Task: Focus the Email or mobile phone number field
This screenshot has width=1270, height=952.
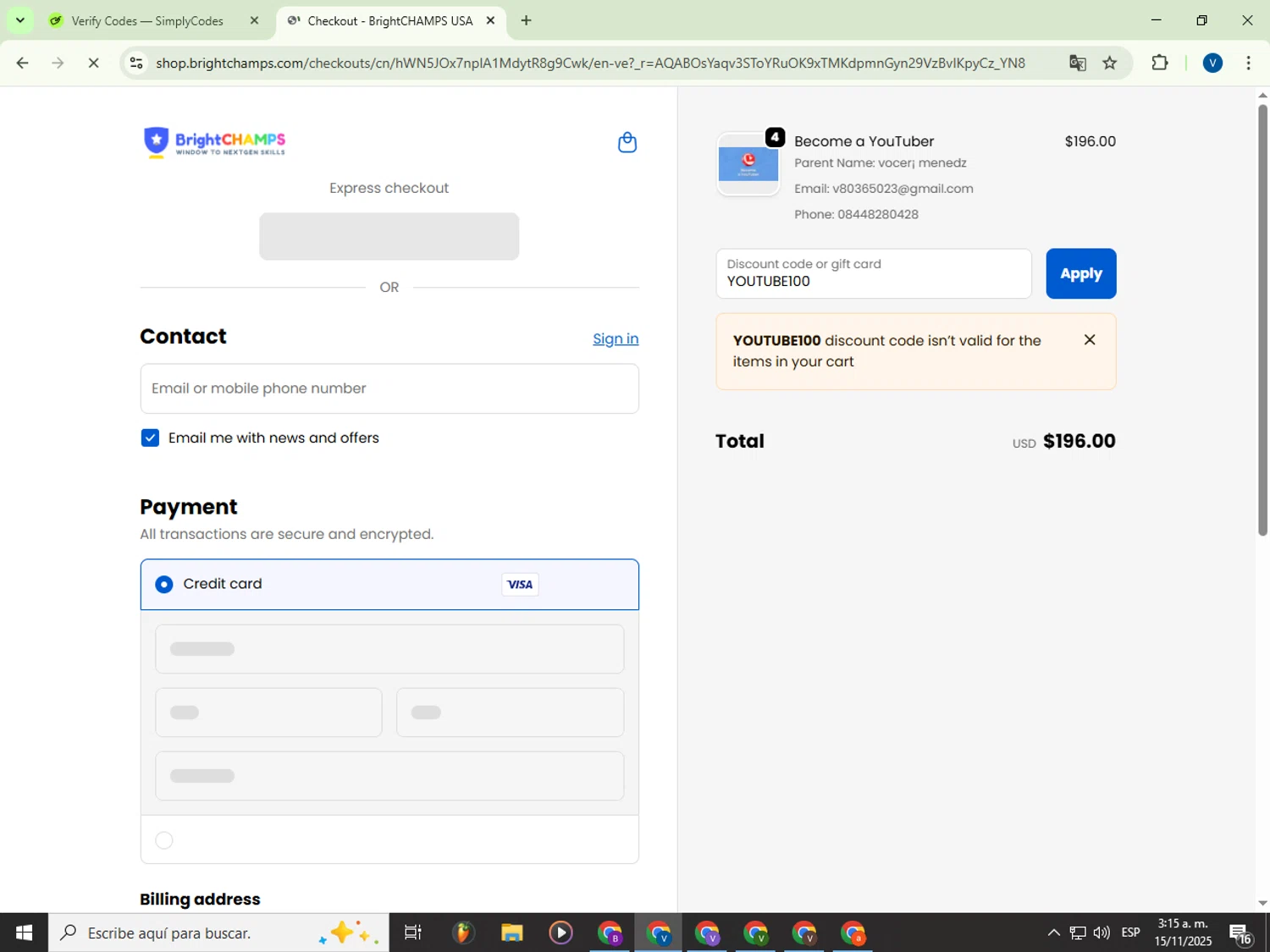Action: tap(389, 388)
